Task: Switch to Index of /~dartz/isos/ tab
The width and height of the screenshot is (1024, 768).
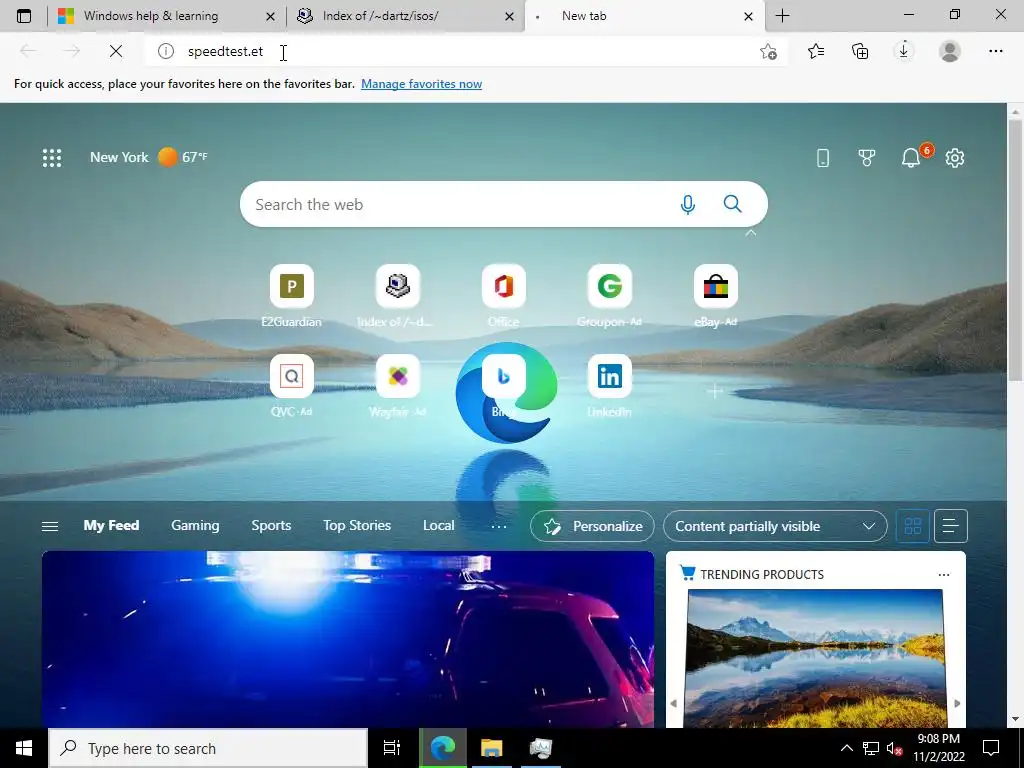Action: pos(380,16)
